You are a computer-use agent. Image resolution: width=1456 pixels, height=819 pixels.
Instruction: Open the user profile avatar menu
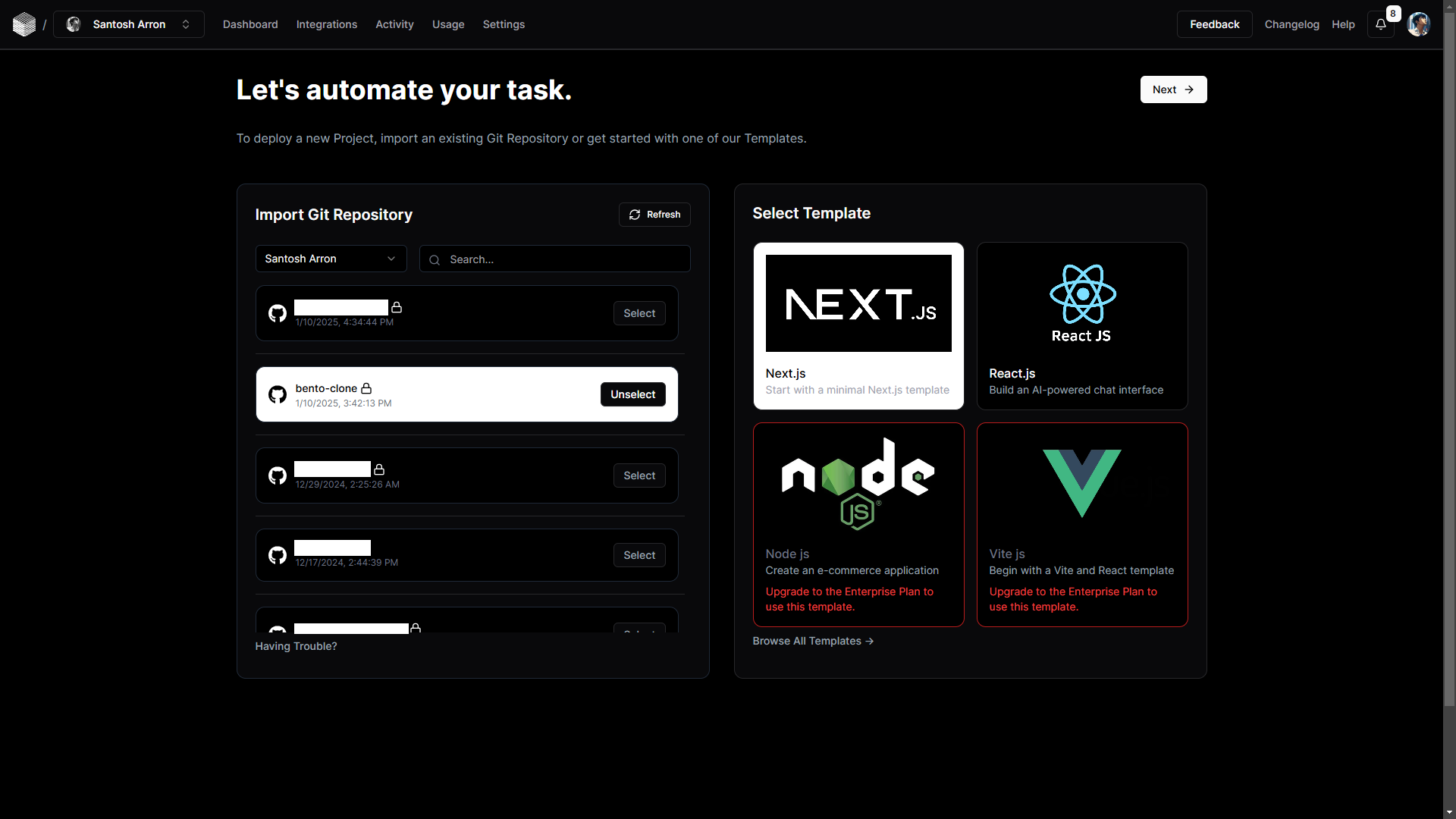(1419, 24)
